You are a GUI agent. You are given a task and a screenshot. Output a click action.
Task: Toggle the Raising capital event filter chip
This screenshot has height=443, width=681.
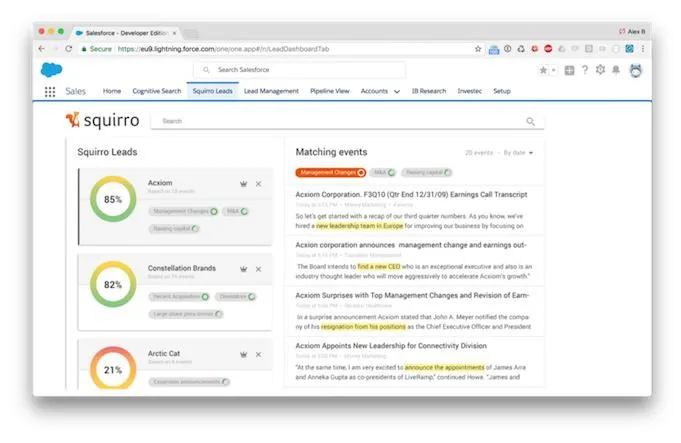(x=426, y=172)
